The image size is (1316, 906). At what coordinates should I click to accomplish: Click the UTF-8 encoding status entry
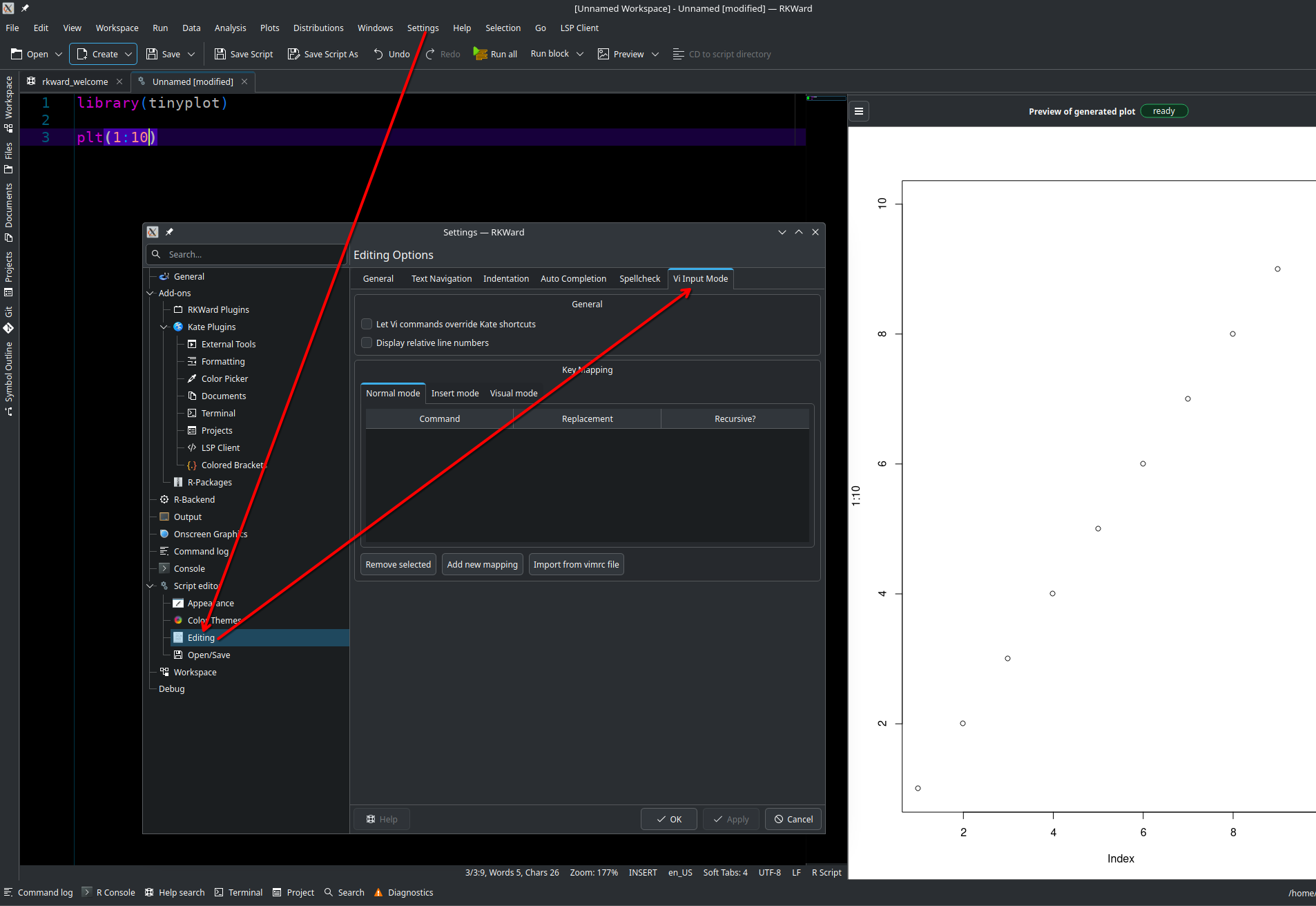[769, 872]
